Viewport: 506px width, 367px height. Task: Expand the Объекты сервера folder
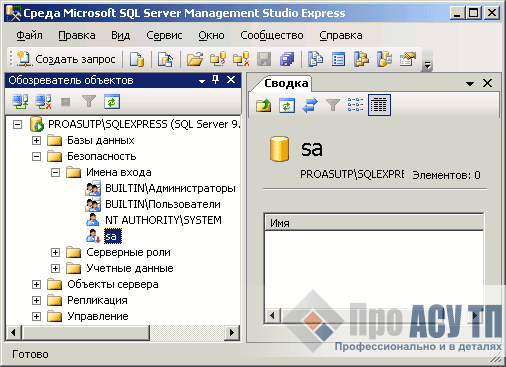(x=36, y=284)
